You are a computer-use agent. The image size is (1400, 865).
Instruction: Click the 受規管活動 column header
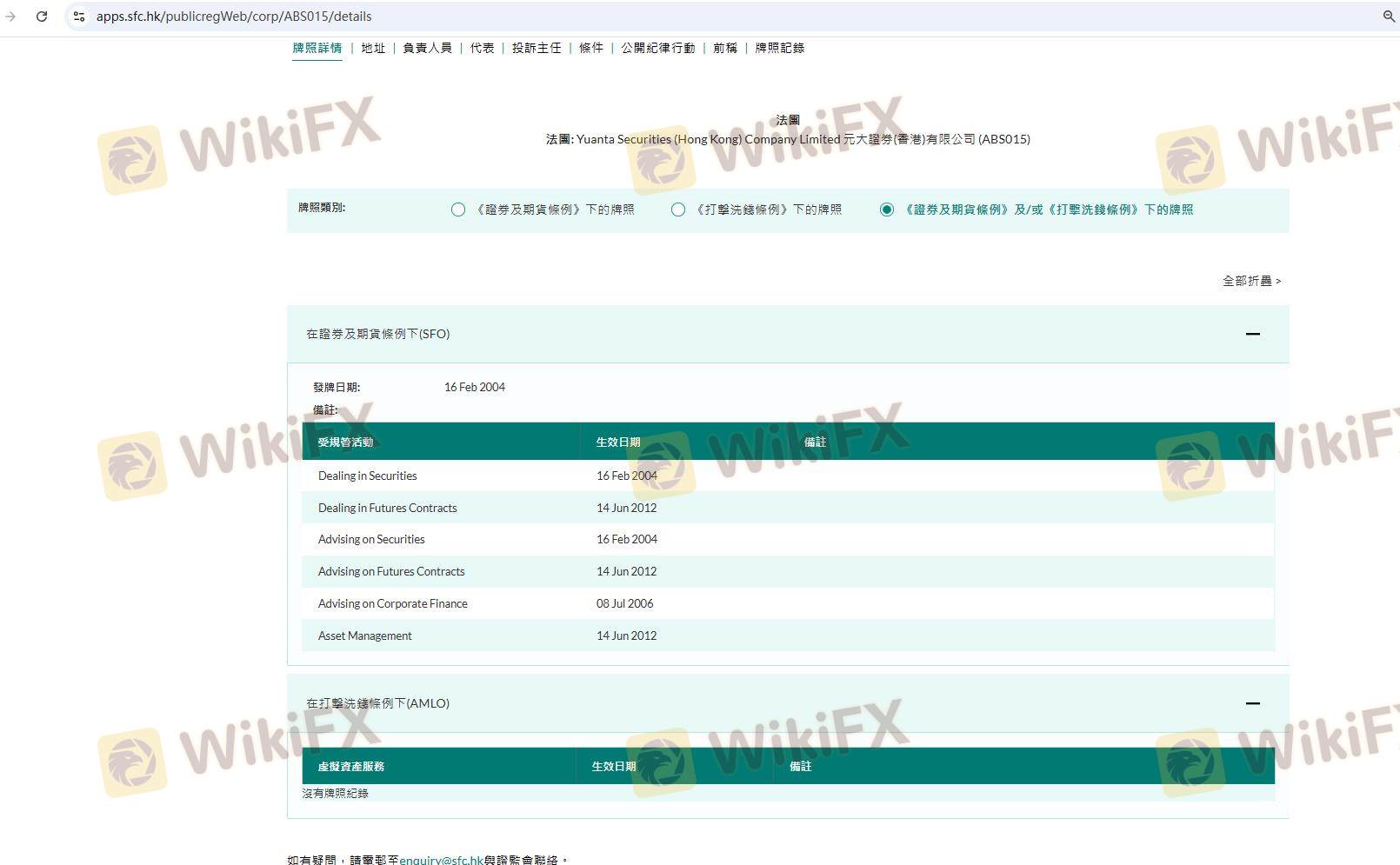click(x=345, y=442)
